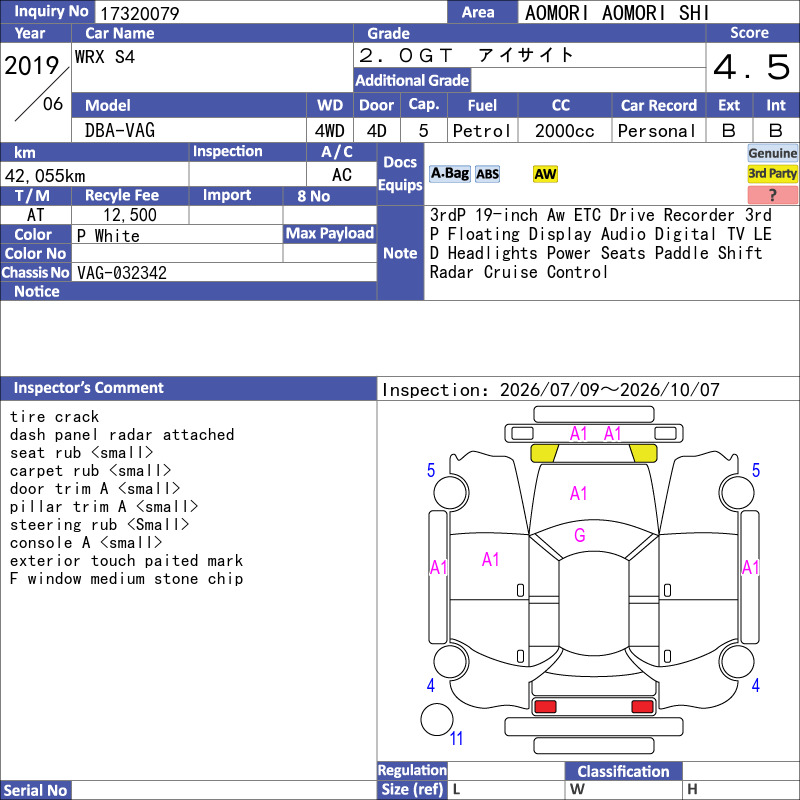Viewport: 800px width, 800px height.
Task: Click the Additional Grade label
Action: coord(412,81)
